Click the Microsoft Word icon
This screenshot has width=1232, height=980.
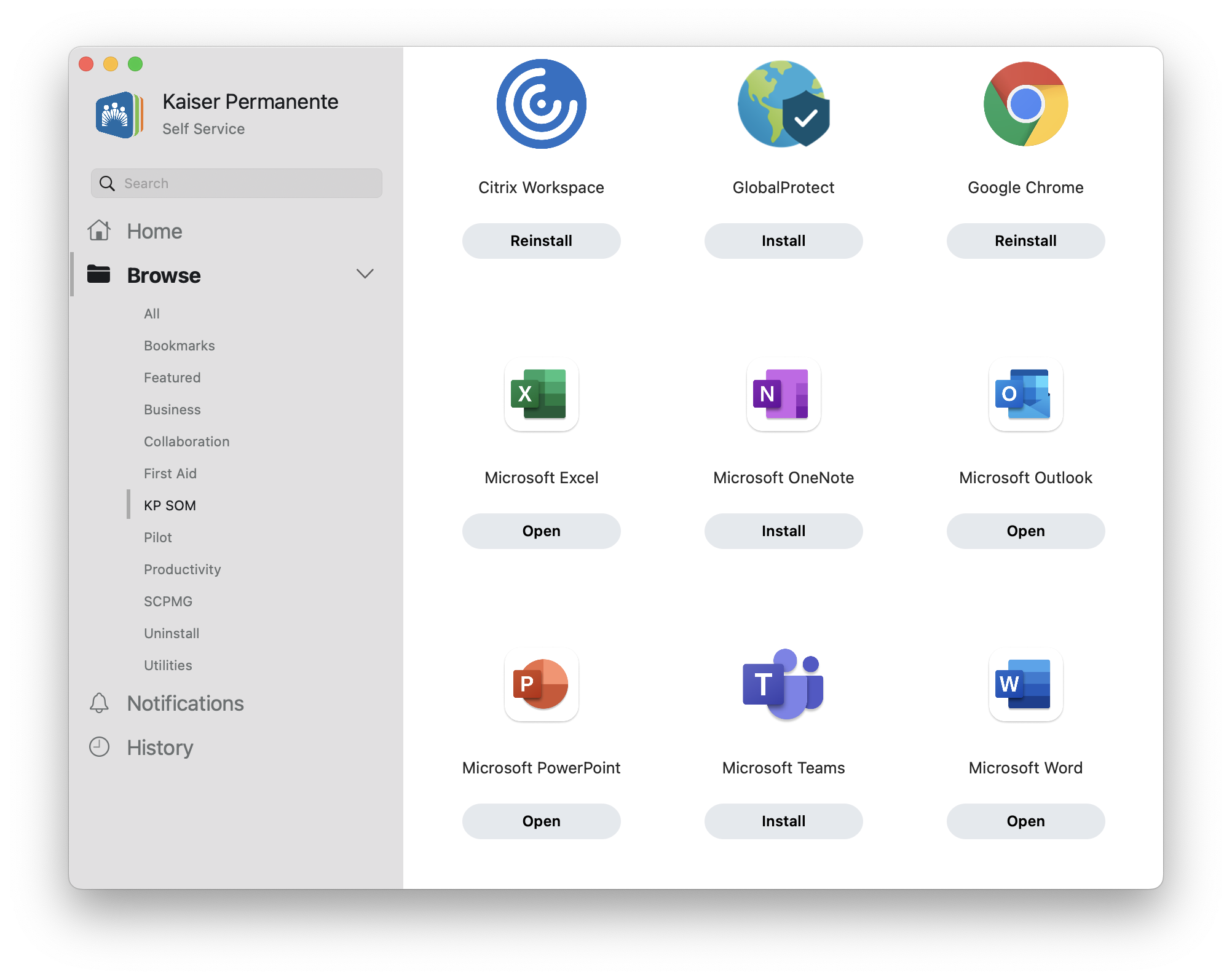coord(1025,684)
